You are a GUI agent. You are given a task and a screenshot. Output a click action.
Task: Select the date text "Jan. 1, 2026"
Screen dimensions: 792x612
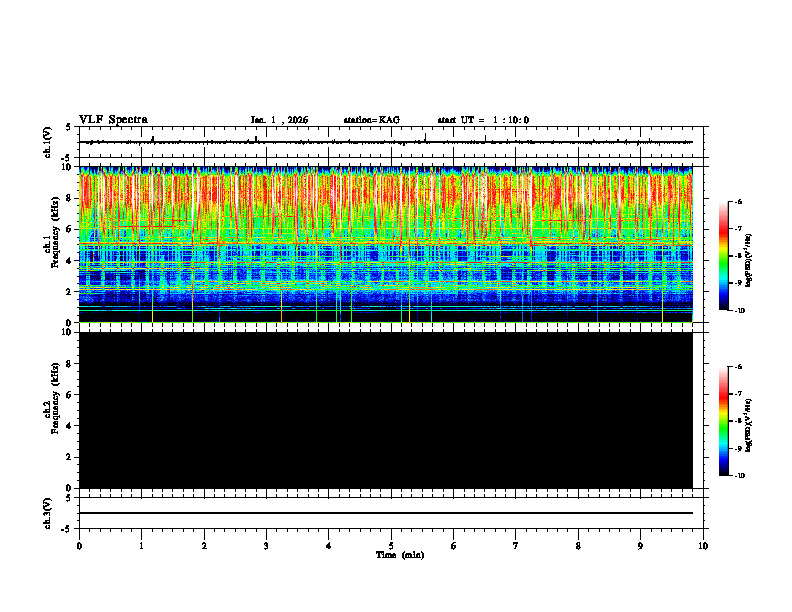coord(279,120)
